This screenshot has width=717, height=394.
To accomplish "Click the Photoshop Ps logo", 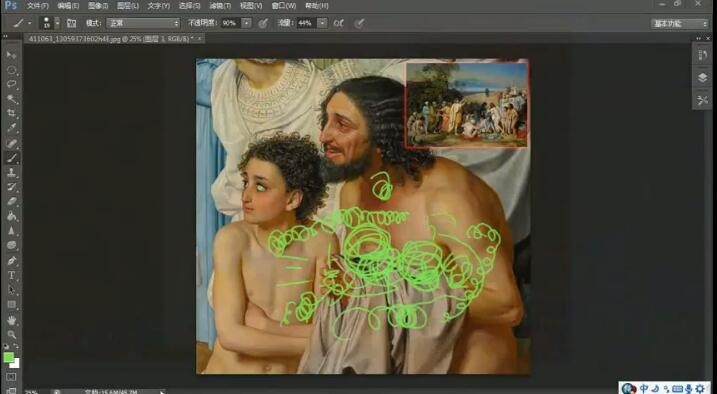I will 11,5.
